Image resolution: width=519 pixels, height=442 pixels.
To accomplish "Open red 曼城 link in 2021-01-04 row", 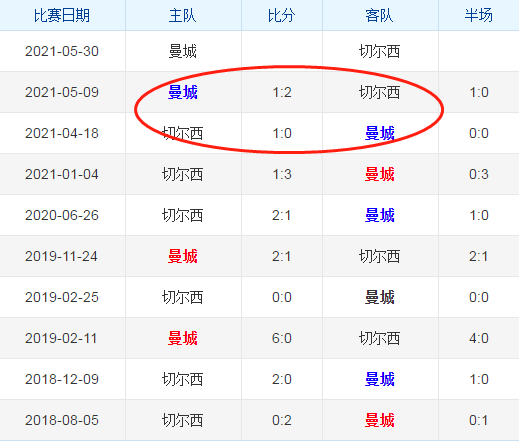I will coord(380,174).
